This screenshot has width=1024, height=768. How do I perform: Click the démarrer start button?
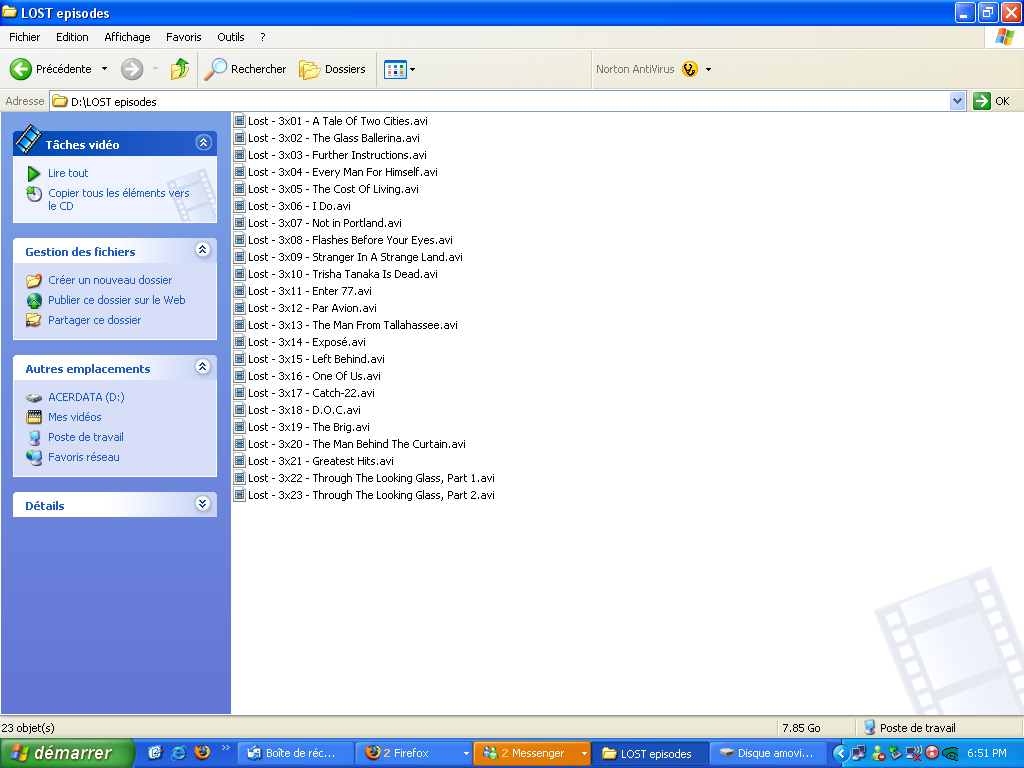tap(66, 753)
